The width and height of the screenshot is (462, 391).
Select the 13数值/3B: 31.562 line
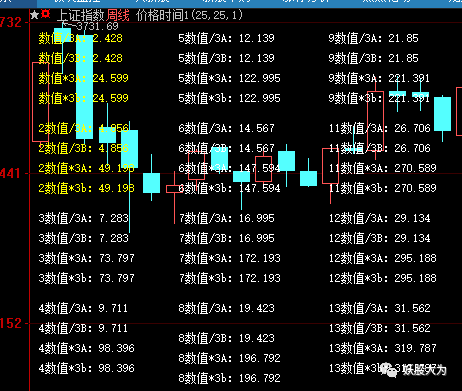380,328
